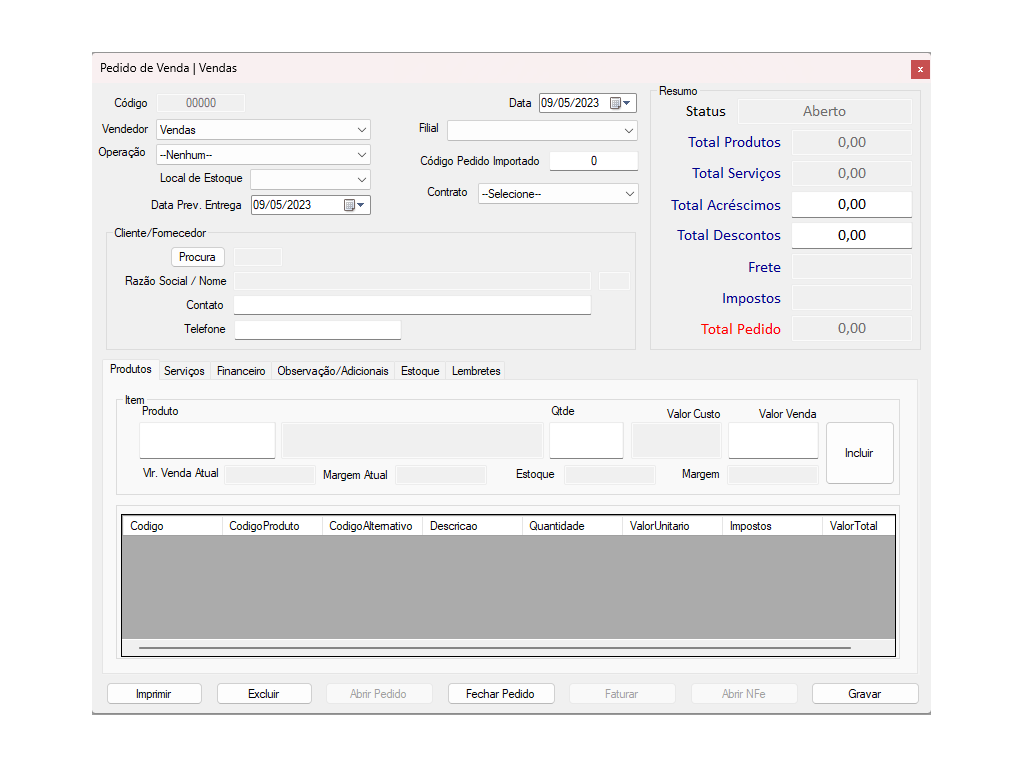Switch to the Lembretes tab
Viewport: 1024px width, 768px height.
[x=476, y=371]
